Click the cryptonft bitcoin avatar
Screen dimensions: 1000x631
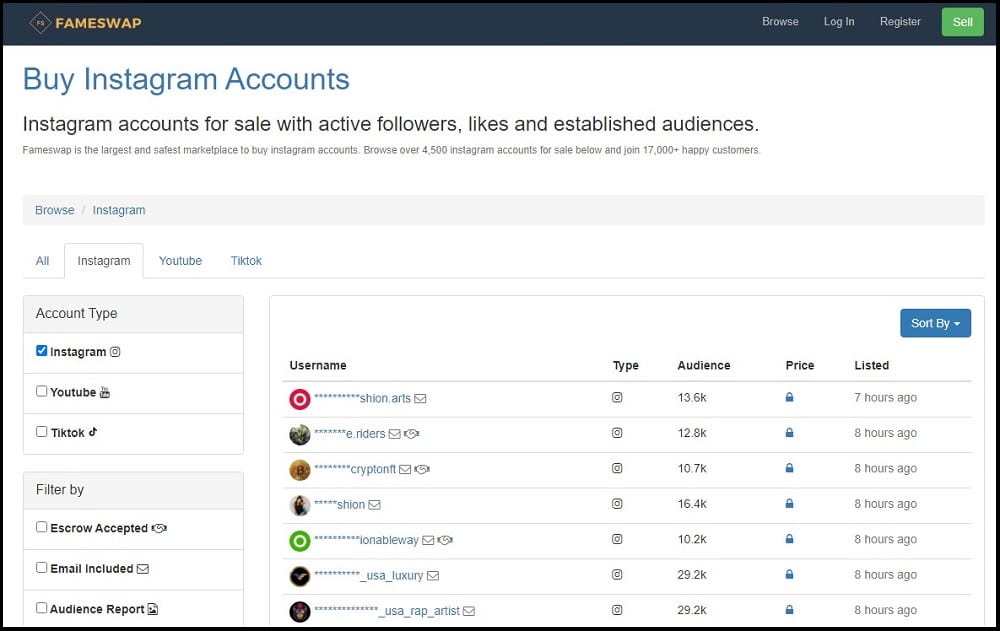(300, 470)
